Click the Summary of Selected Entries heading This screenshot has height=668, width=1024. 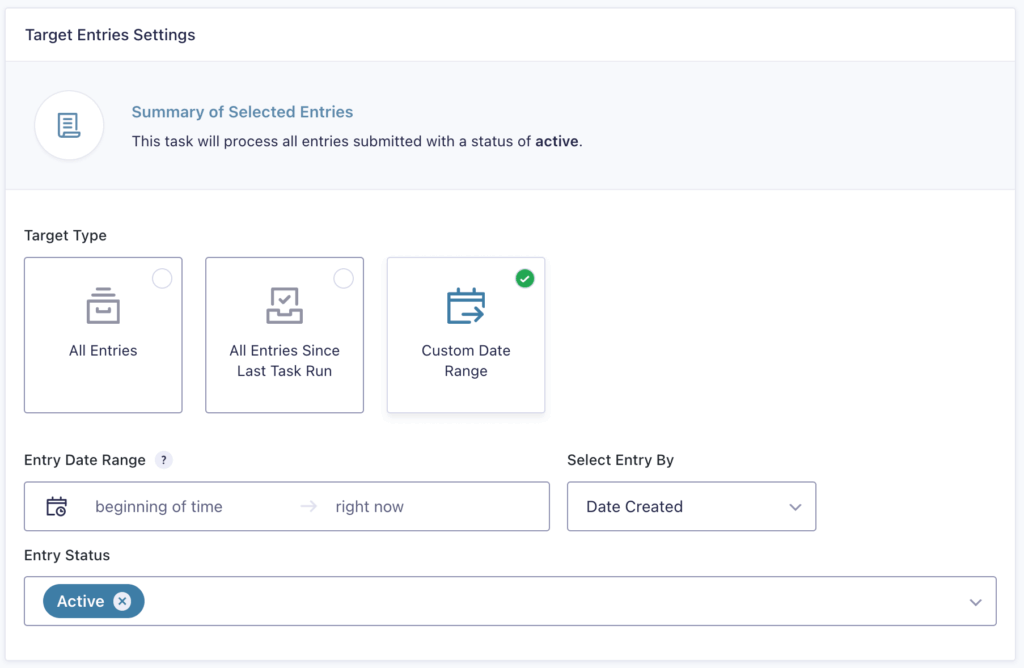click(x=242, y=112)
